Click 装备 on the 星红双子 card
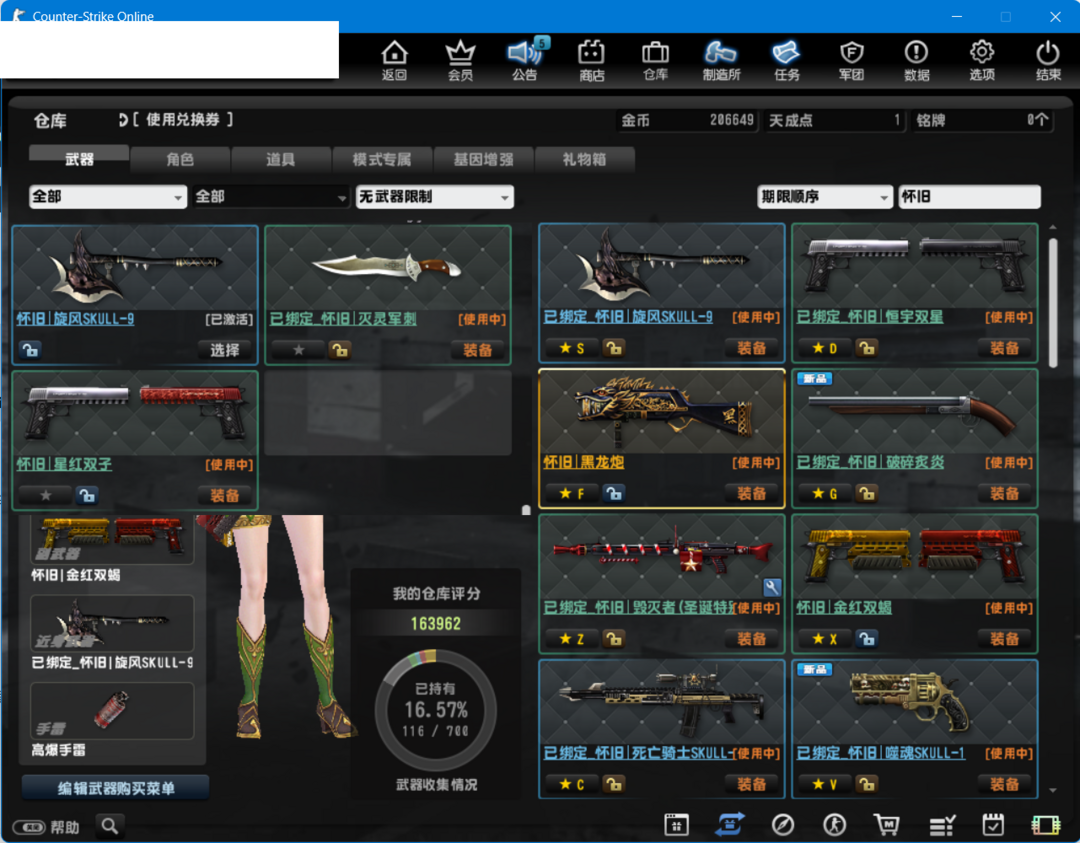This screenshot has height=843, width=1080. pyautogui.click(x=225, y=495)
